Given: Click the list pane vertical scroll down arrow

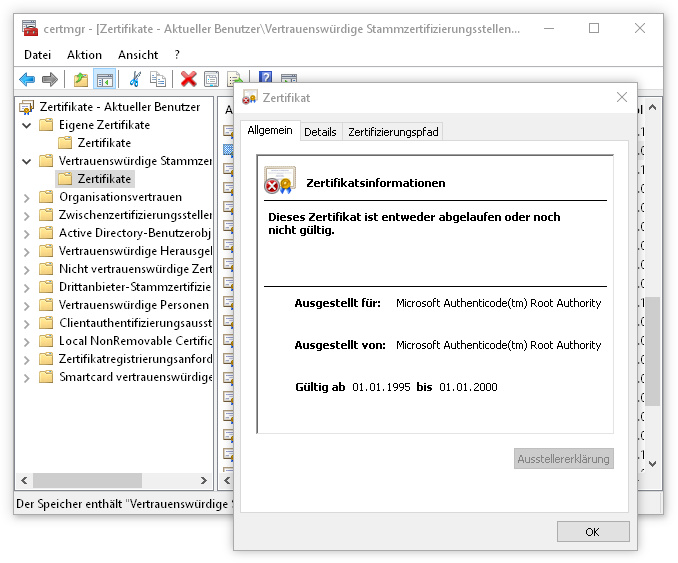Looking at the screenshot, I should tap(652, 464).
